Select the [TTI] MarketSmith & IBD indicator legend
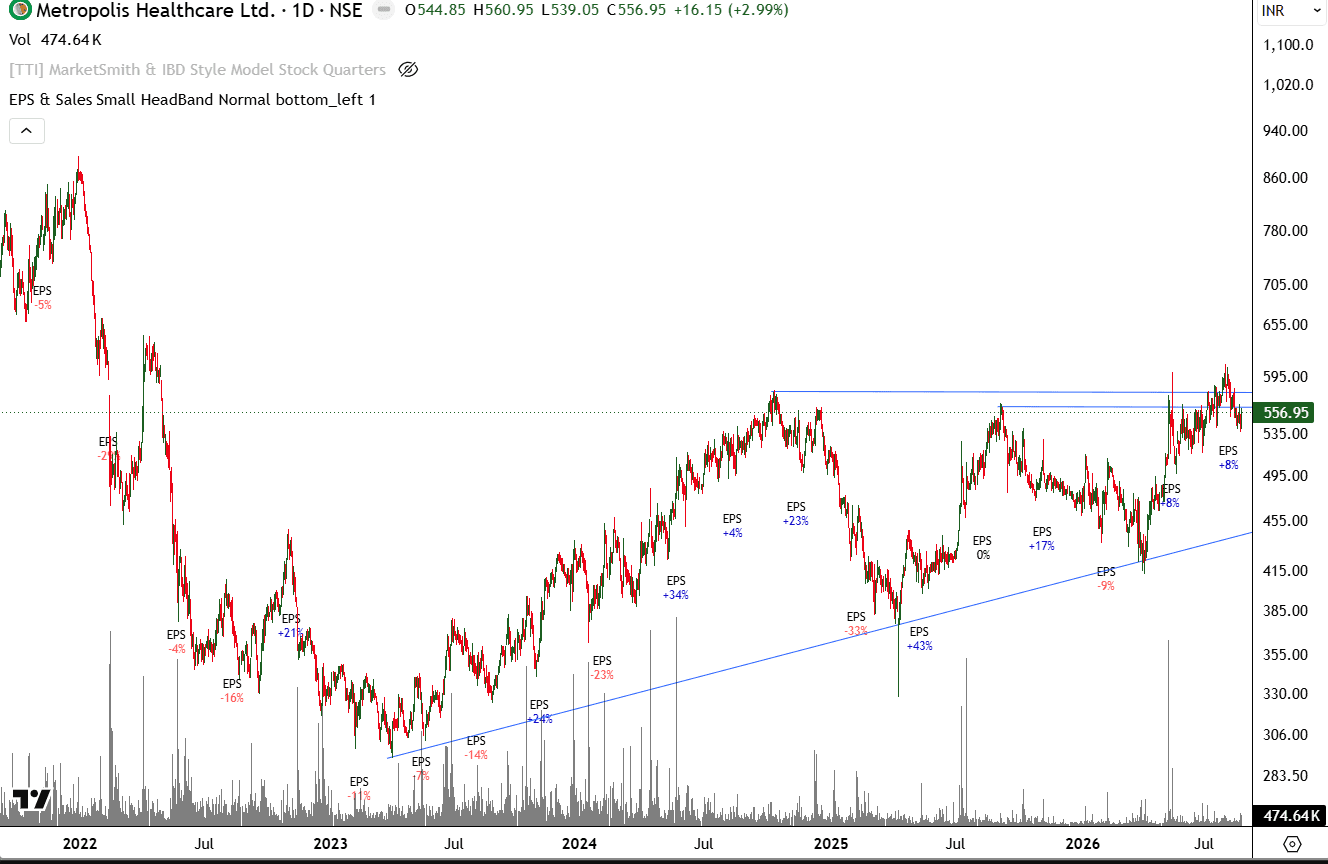Image resolution: width=1328 pixels, height=864 pixels. pos(198,70)
